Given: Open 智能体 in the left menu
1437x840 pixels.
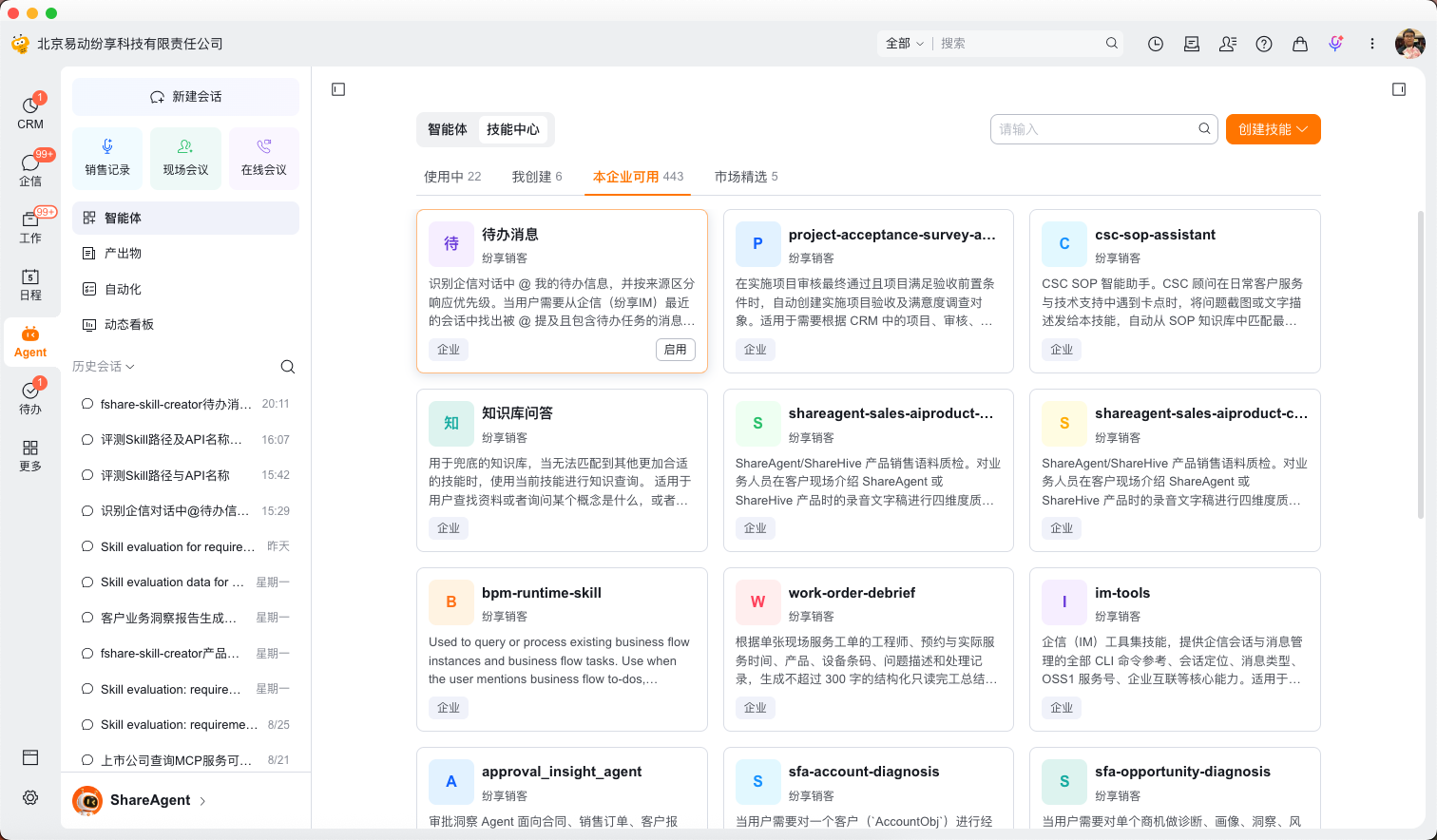Looking at the screenshot, I should [185, 218].
